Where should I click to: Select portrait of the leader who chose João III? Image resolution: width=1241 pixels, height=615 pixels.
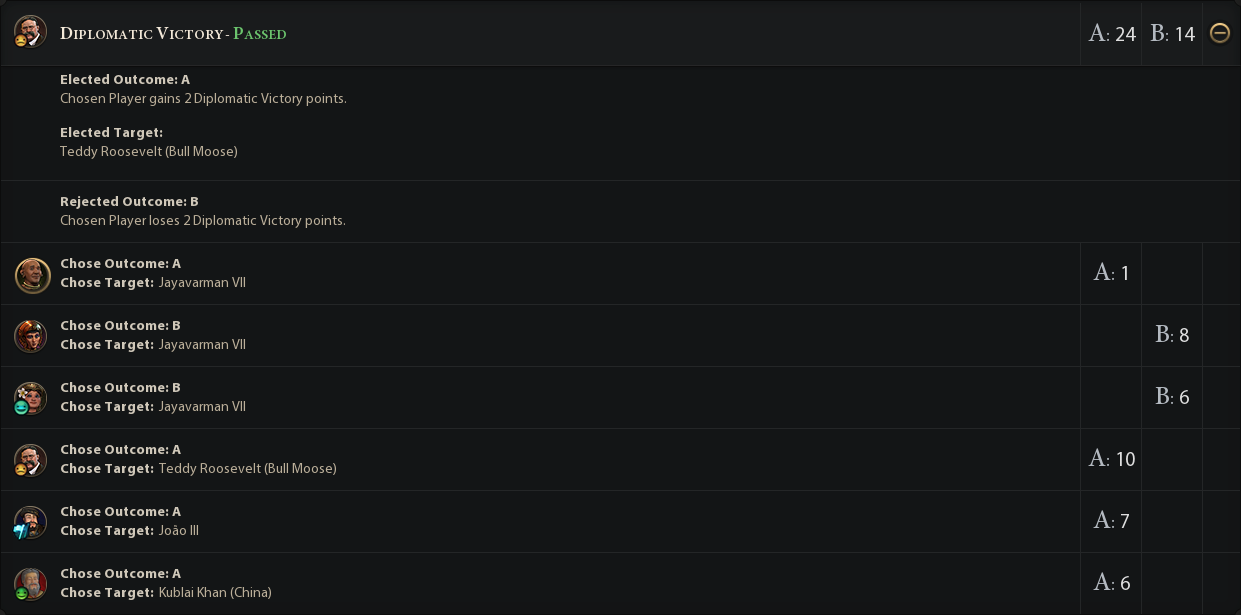tap(31, 522)
